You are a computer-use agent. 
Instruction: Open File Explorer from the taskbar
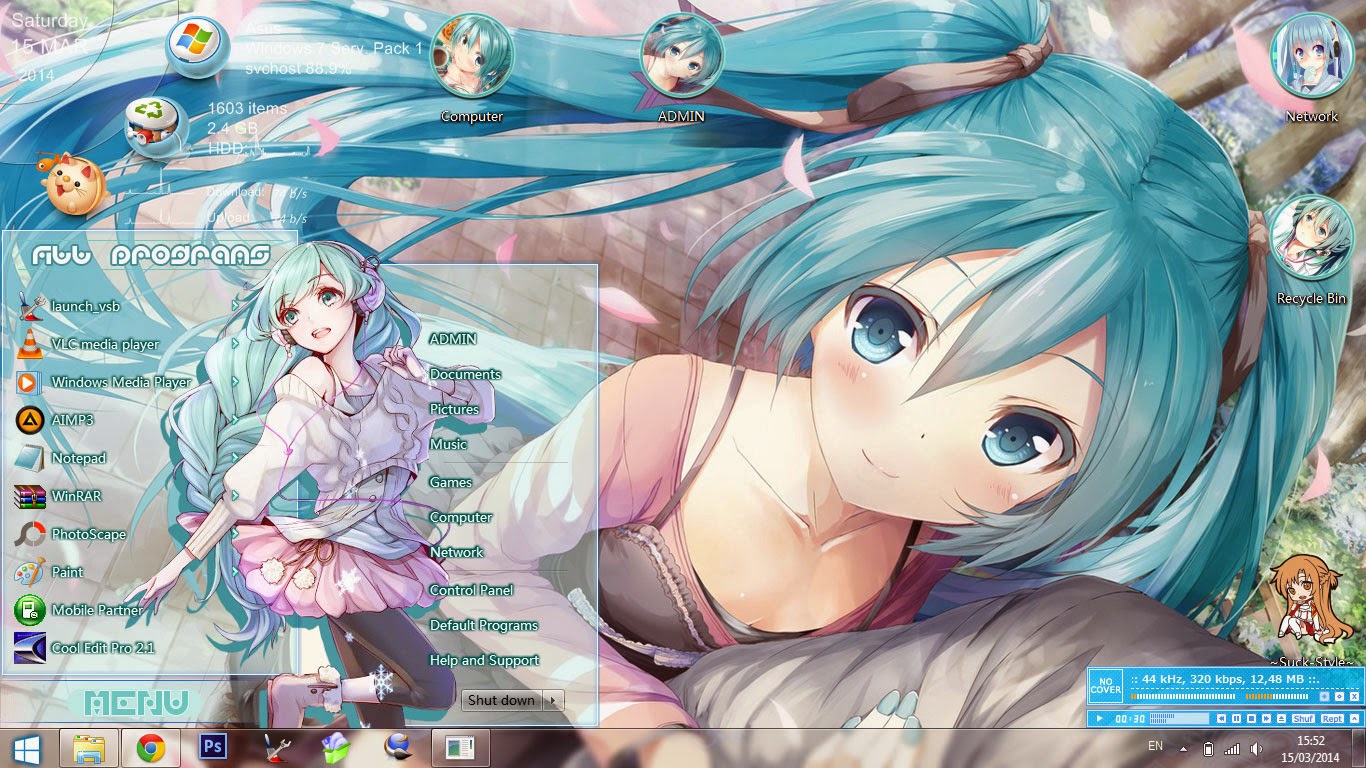89,747
